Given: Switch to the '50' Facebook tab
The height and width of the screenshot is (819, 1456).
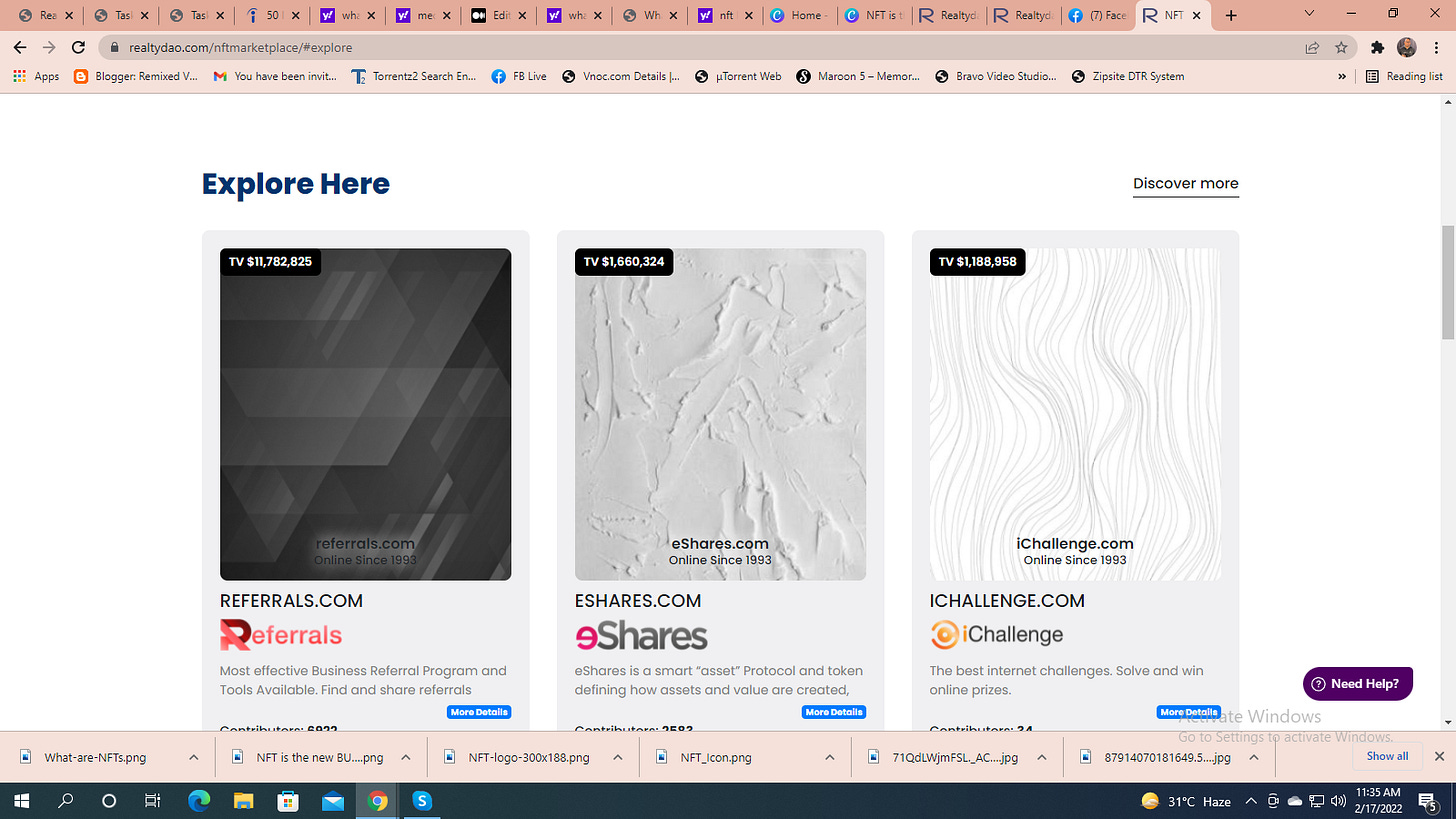Looking at the screenshot, I should click(x=271, y=15).
